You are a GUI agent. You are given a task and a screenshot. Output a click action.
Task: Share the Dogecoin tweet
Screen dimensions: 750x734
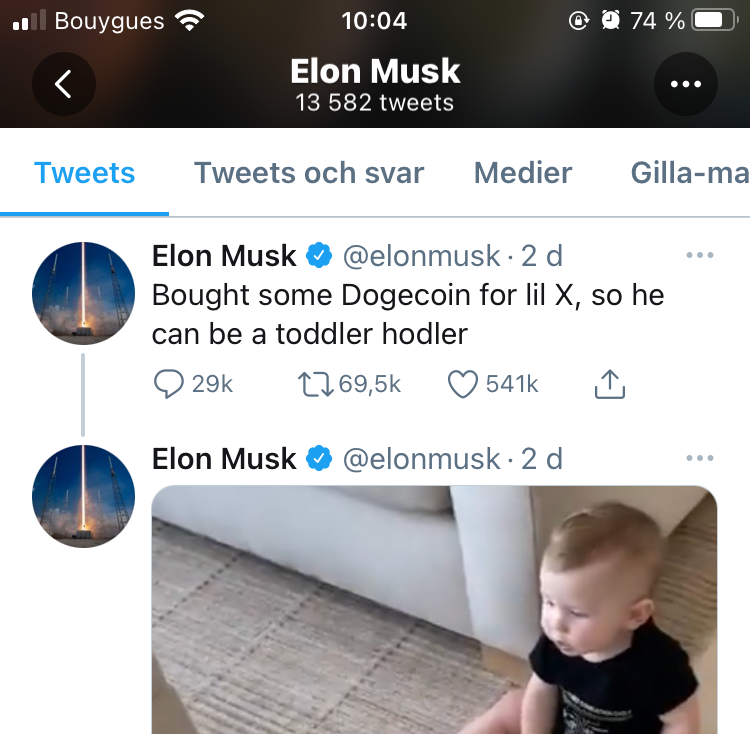(x=610, y=383)
